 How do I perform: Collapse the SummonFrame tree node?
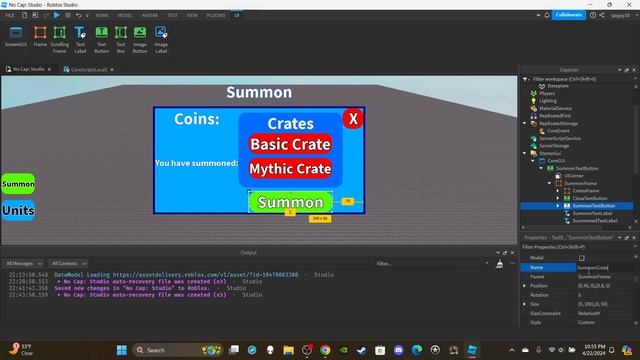pyautogui.click(x=549, y=183)
